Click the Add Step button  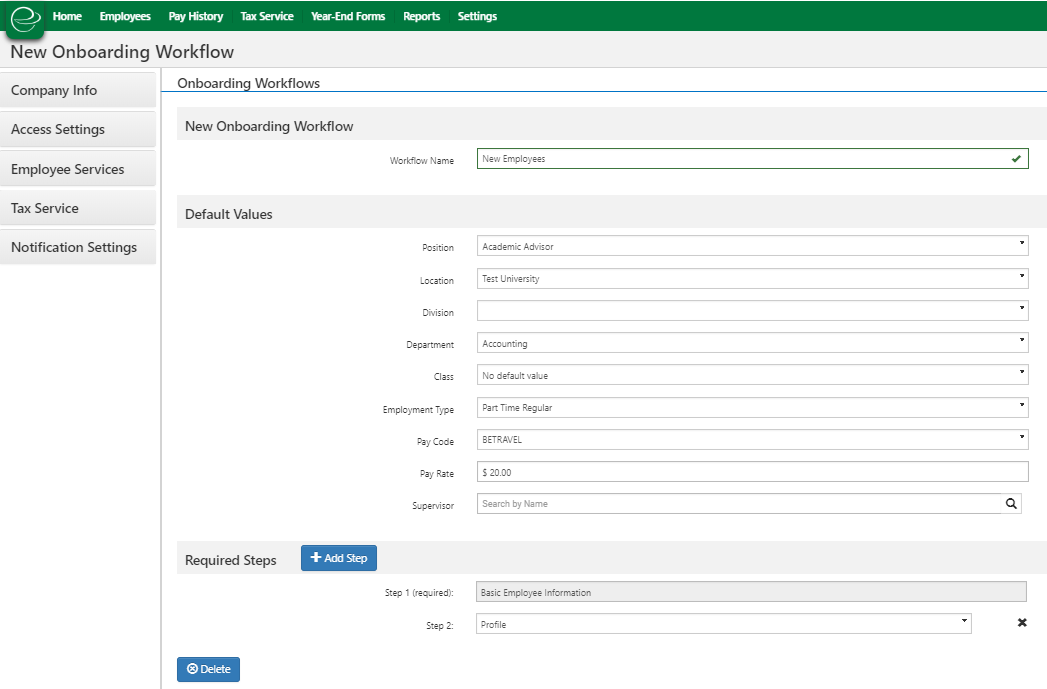339,558
